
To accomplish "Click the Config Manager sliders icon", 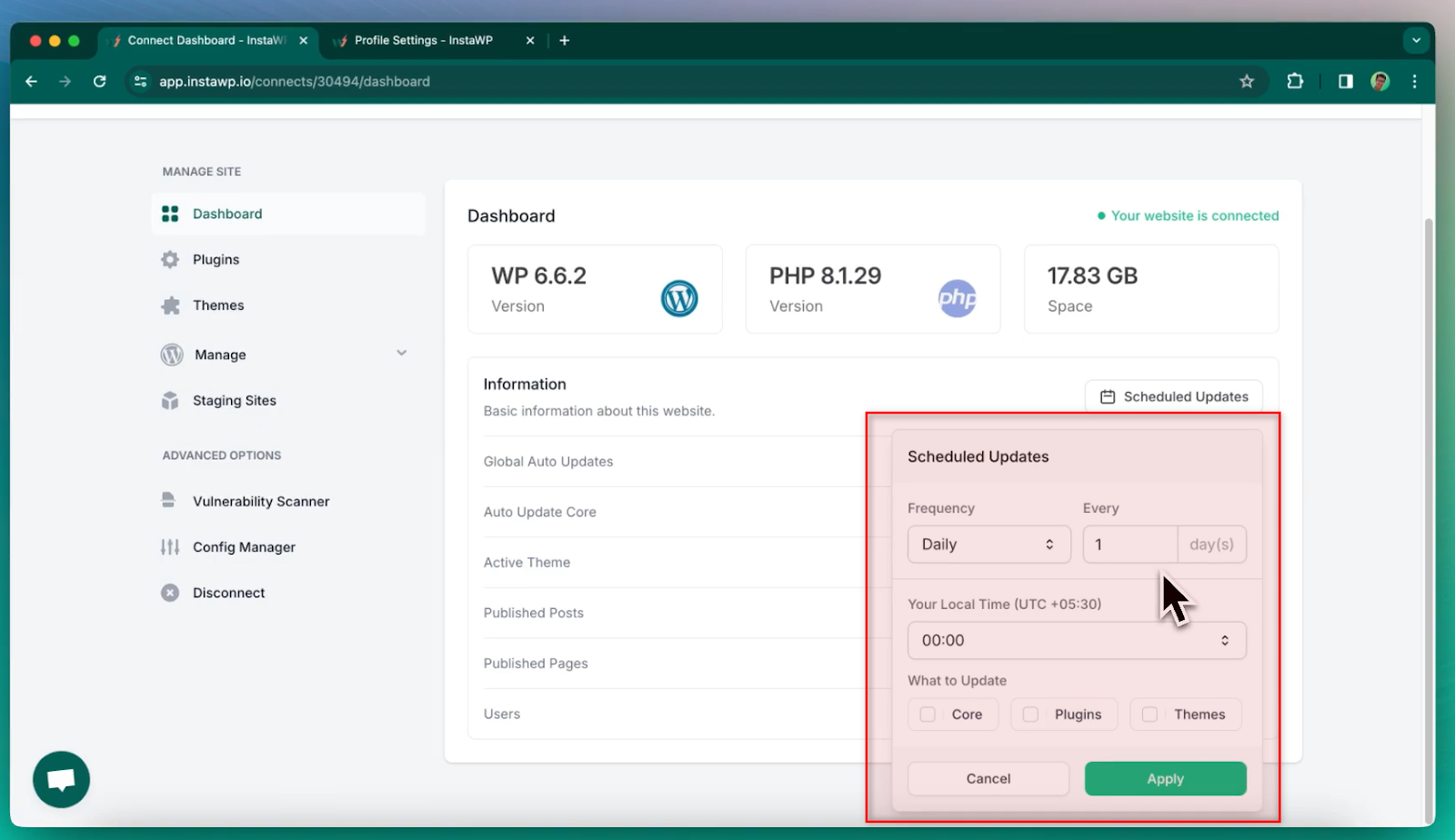I will (x=170, y=547).
